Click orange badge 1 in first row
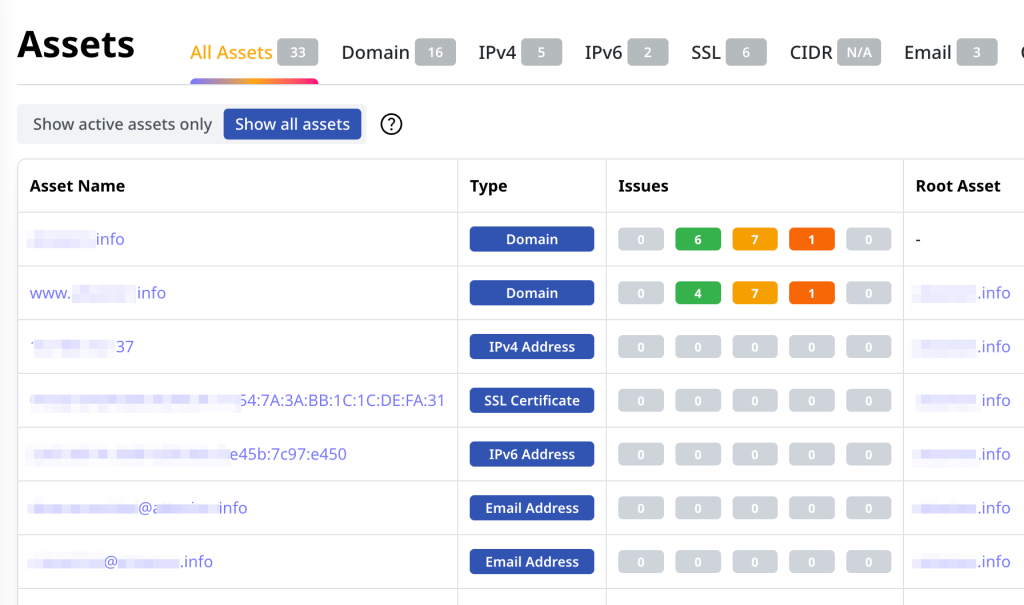Image resolution: width=1024 pixels, height=605 pixels. click(812, 239)
